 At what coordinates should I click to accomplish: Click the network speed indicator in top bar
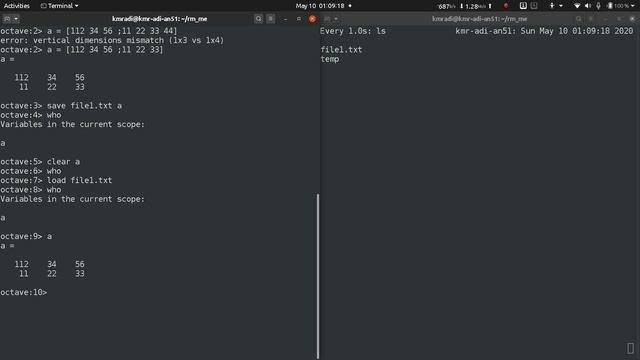pos(464,6)
